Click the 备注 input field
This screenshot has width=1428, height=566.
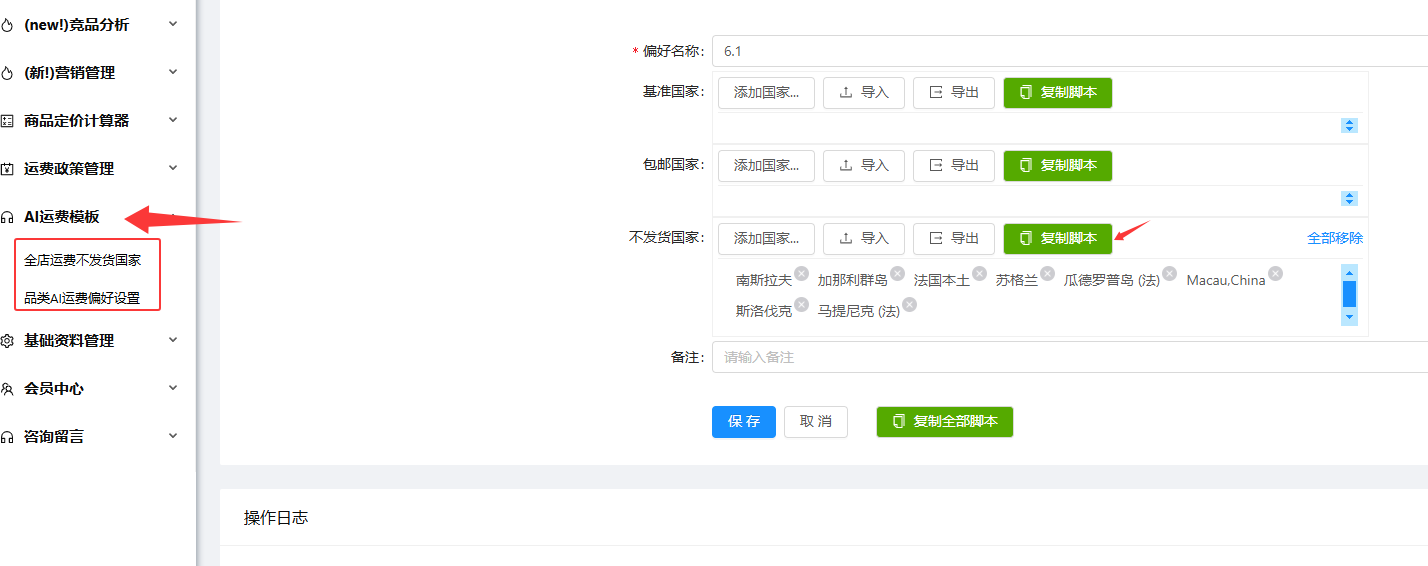1070,357
